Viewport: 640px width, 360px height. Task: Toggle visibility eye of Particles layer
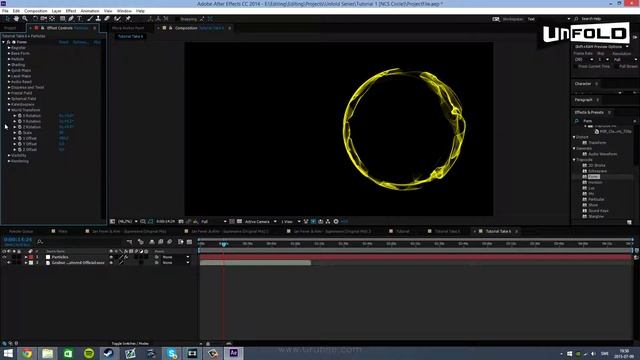(4, 257)
